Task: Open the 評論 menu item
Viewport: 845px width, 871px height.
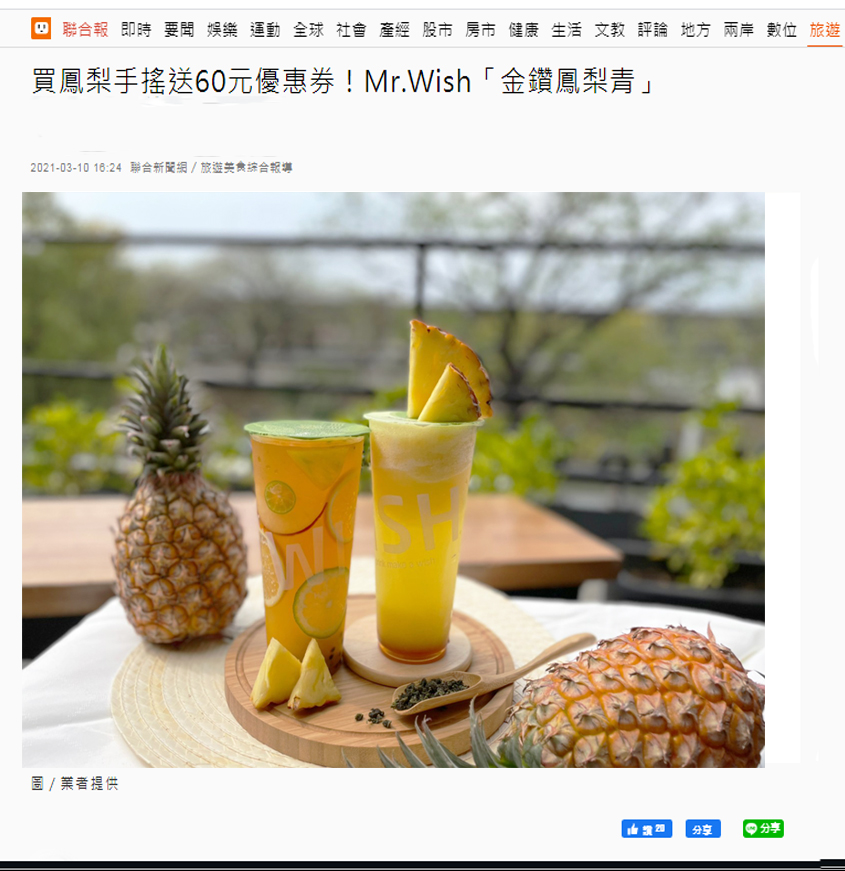Action: click(653, 29)
